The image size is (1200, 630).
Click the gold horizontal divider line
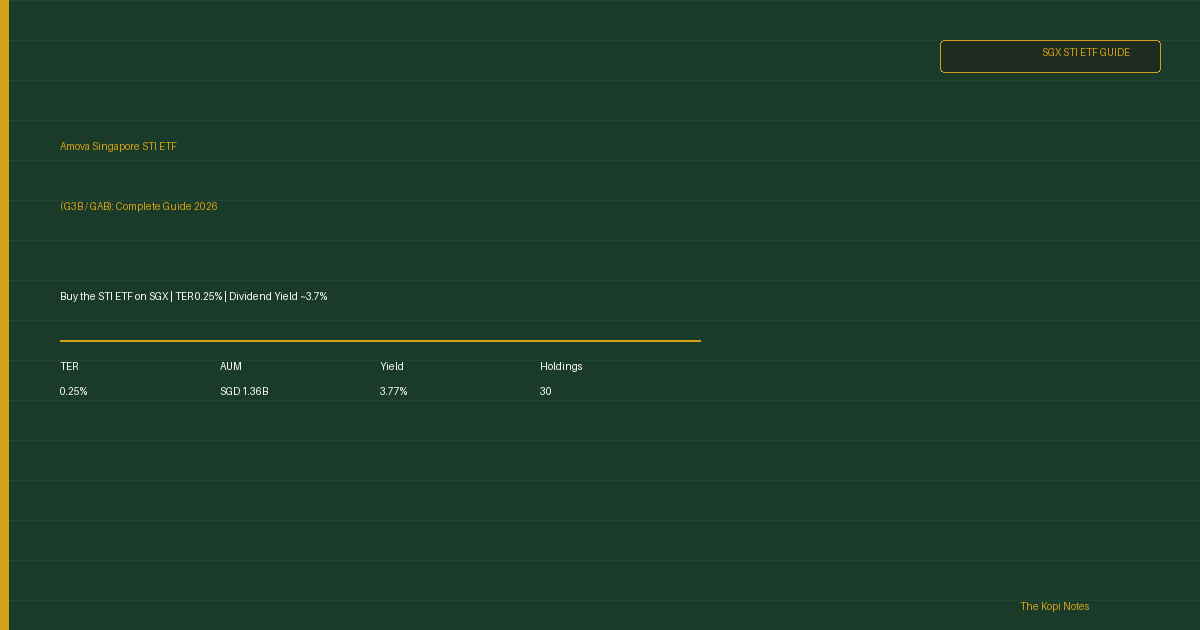tap(380, 341)
